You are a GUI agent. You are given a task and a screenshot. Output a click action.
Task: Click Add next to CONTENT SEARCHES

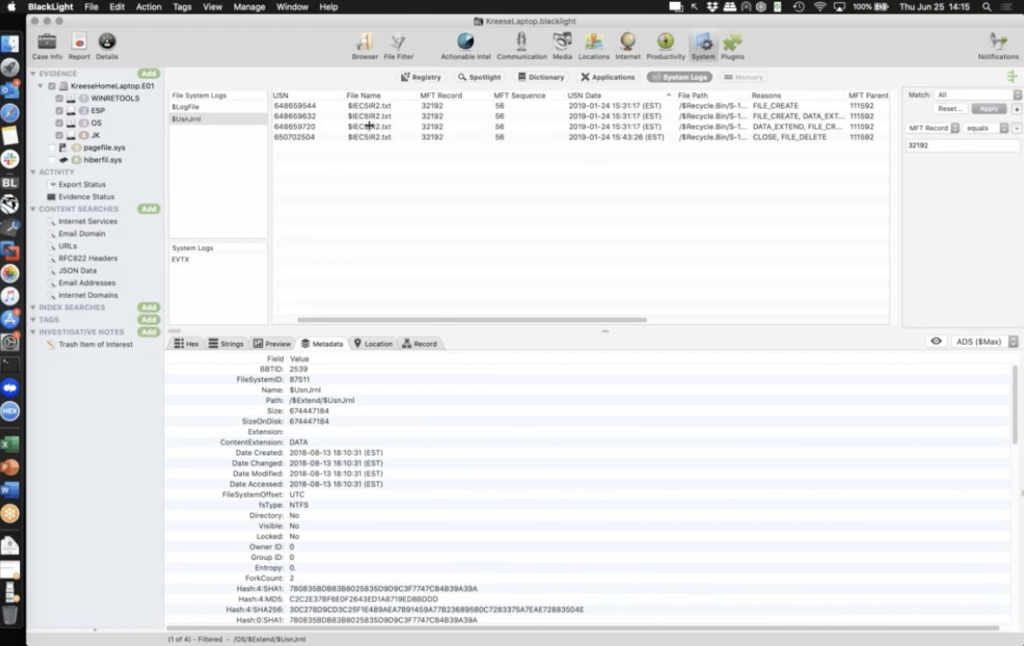click(x=148, y=209)
